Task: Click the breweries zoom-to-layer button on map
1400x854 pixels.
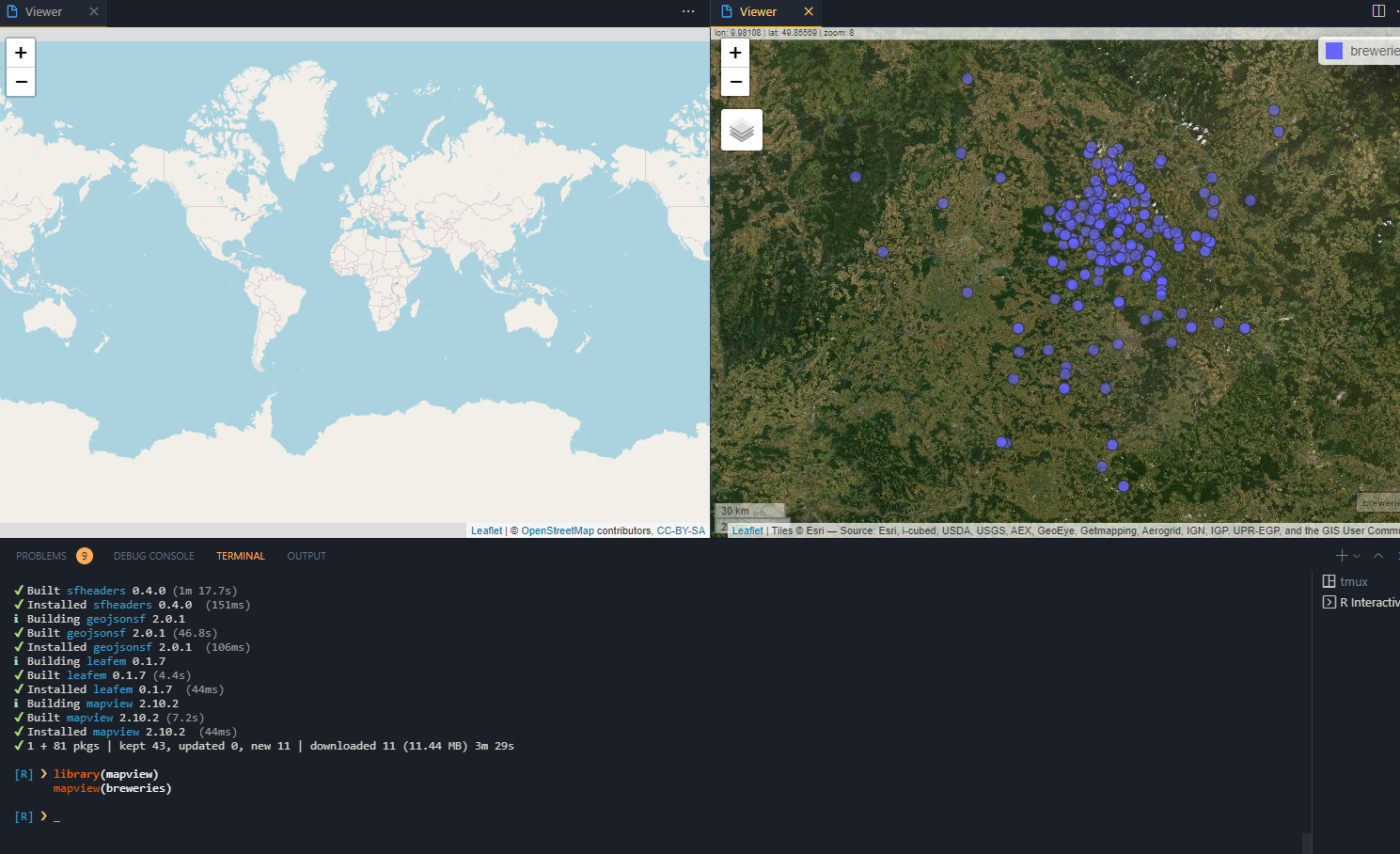Action: [1379, 503]
